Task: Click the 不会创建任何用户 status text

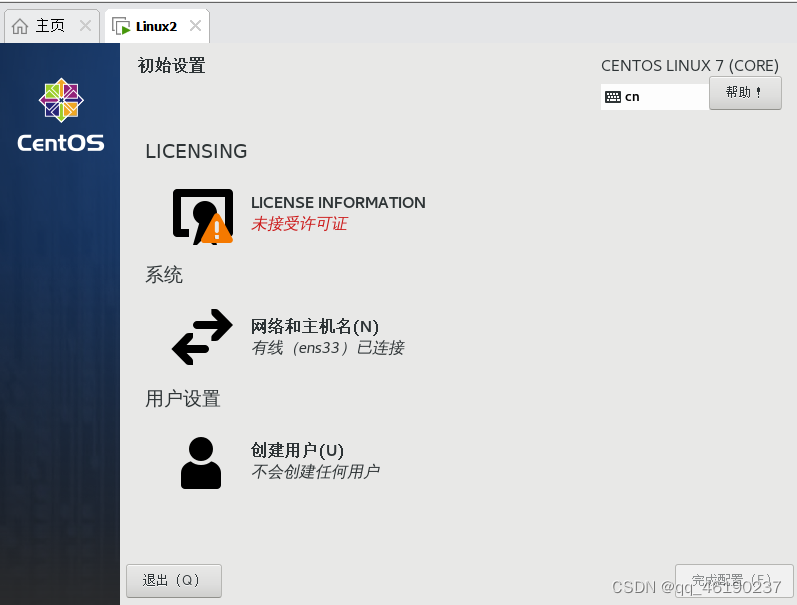Action: click(316, 472)
